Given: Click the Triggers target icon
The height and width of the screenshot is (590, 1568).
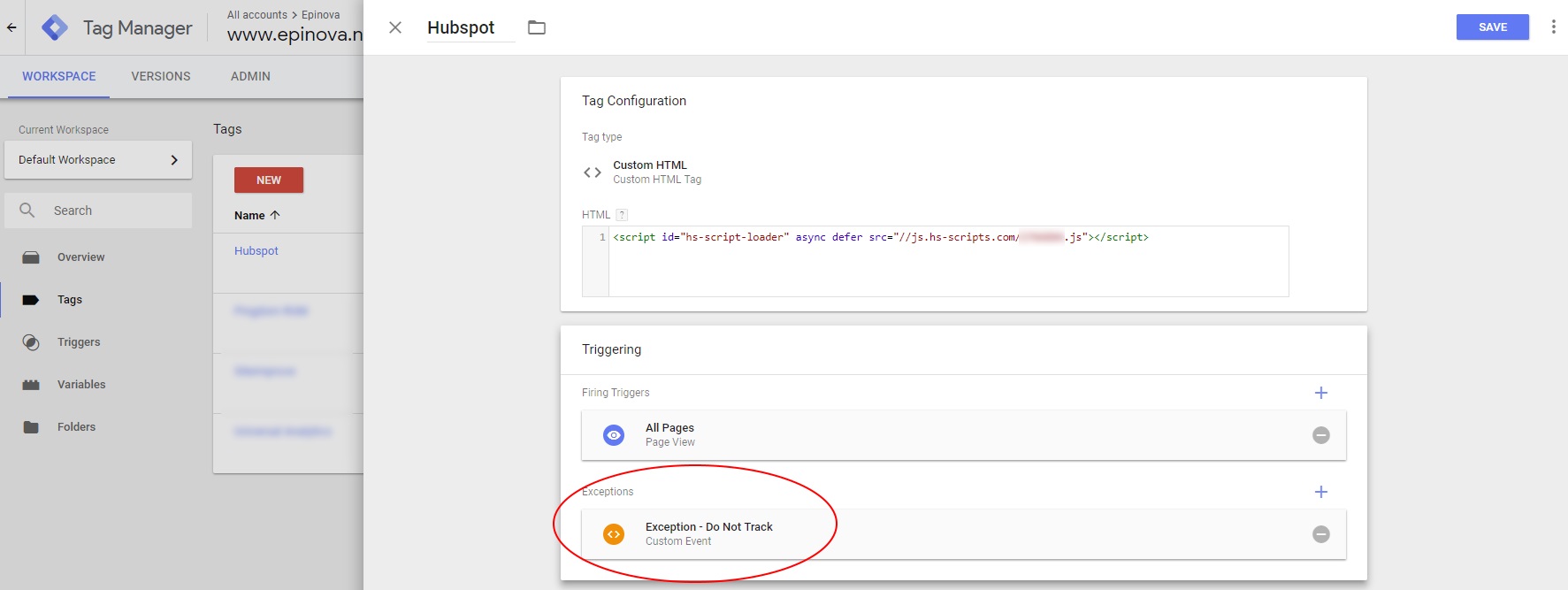Looking at the screenshot, I should (x=31, y=342).
